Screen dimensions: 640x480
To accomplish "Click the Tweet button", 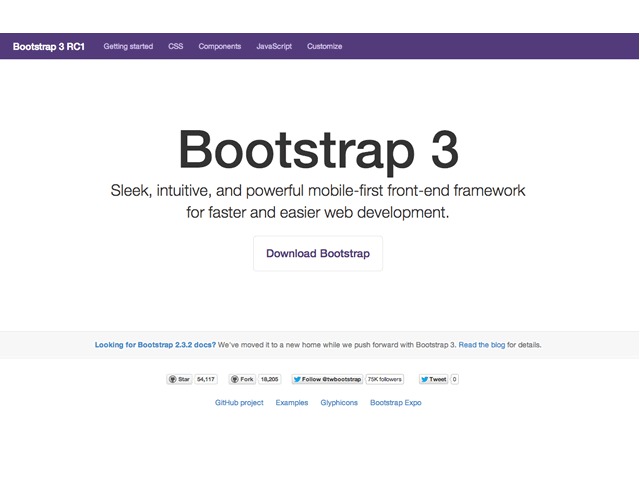I will [433, 379].
